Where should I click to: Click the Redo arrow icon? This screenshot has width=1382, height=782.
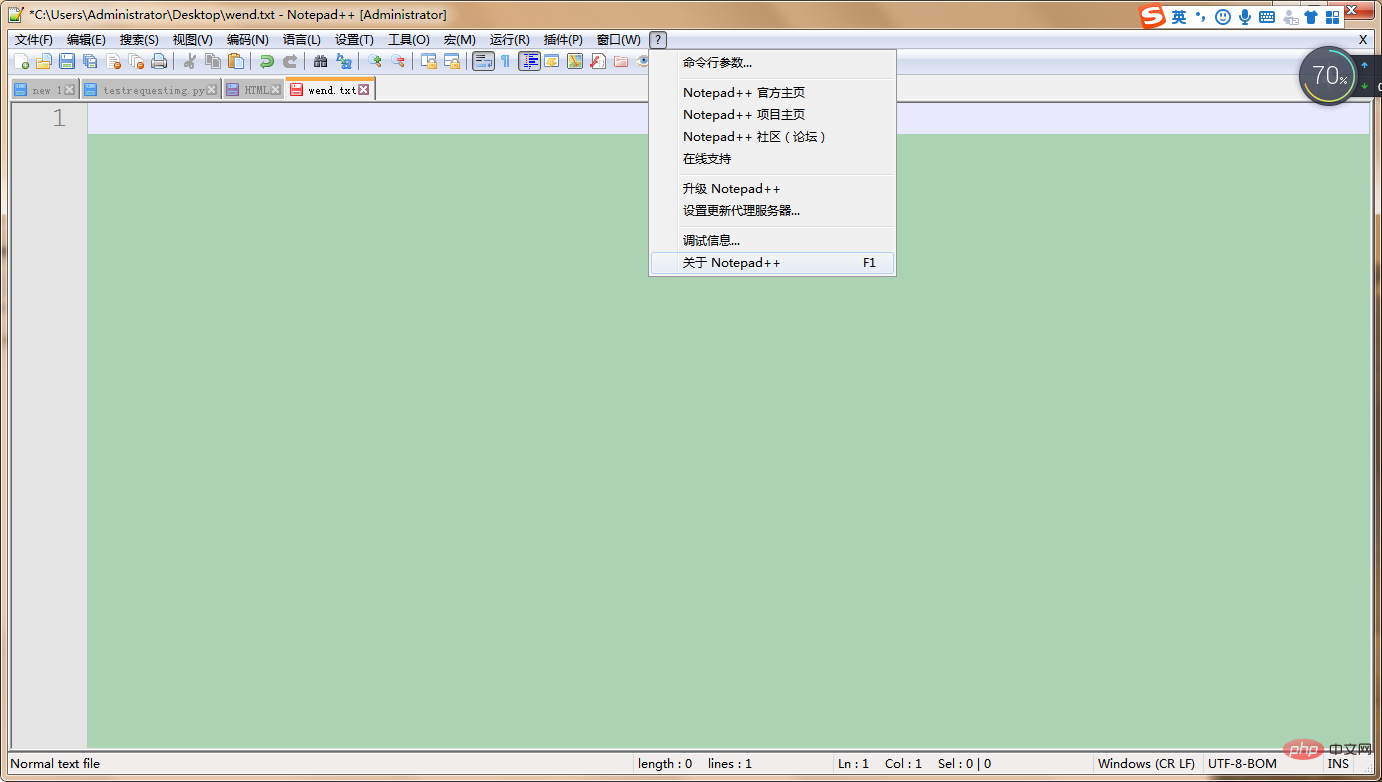(289, 61)
